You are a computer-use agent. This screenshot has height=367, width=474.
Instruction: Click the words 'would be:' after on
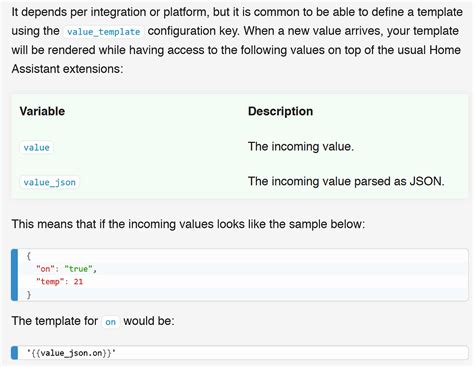point(149,321)
